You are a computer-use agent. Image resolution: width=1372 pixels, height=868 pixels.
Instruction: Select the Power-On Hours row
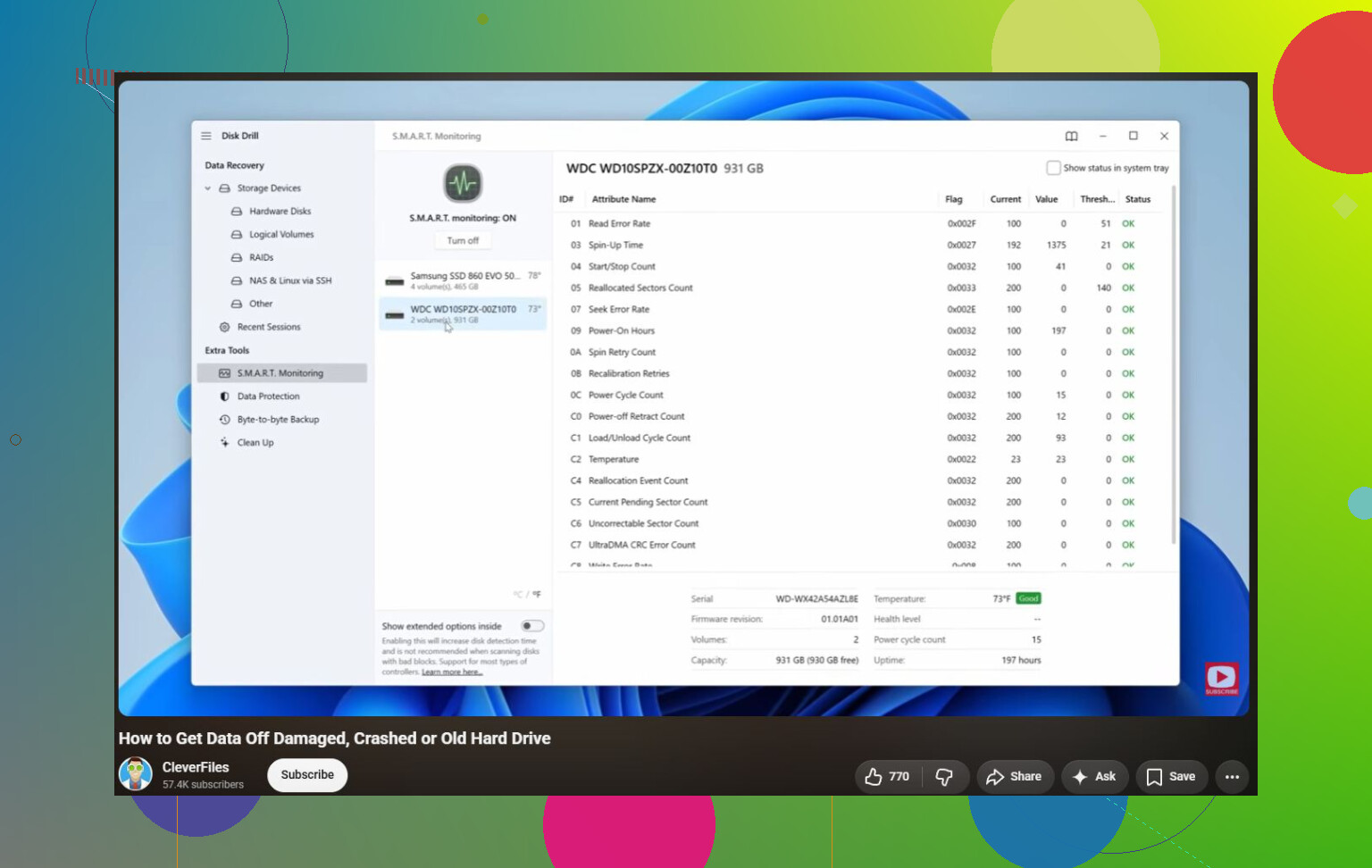point(862,331)
